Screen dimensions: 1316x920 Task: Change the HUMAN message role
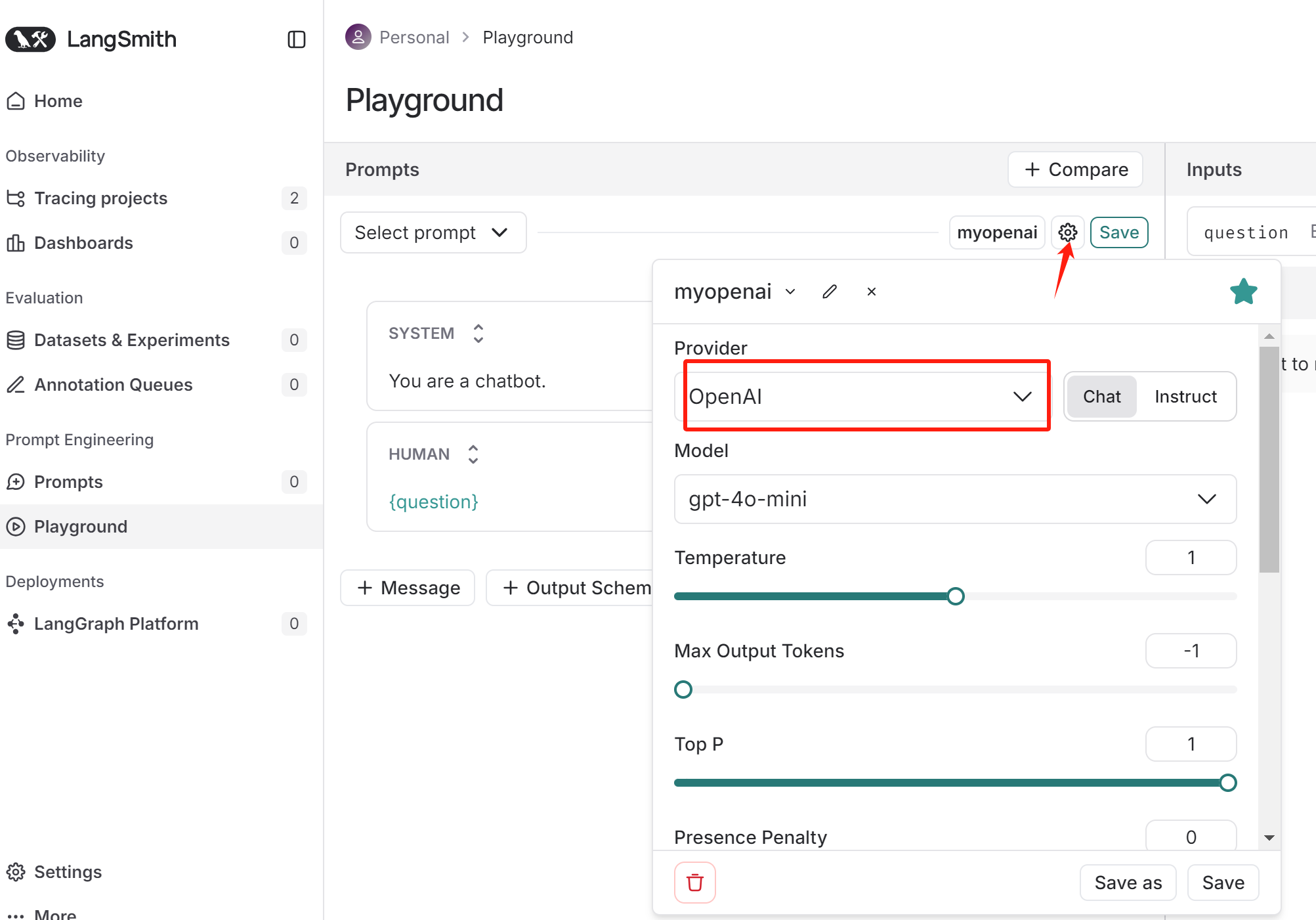pos(473,454)
